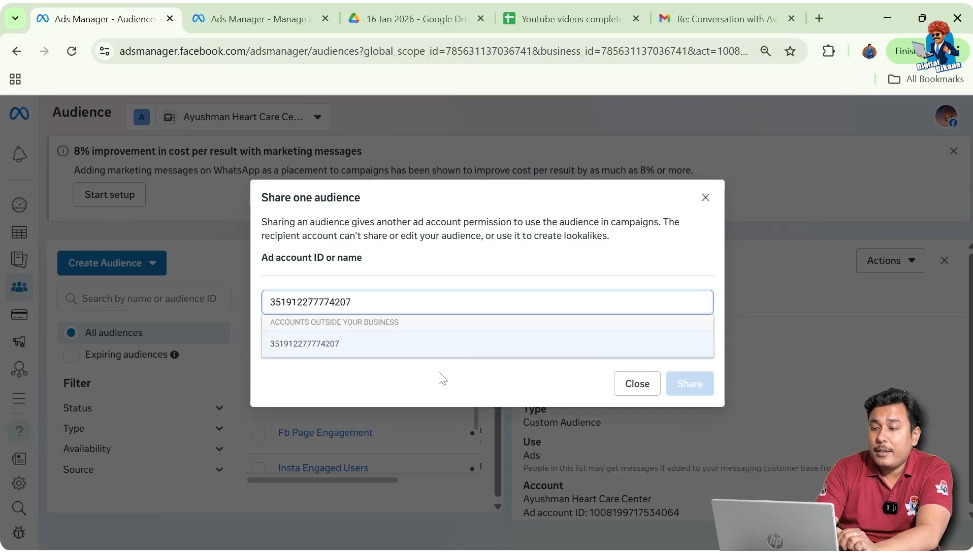Open the three-circle icon below megaphone in sidebar
The image size is (973, 553).
coord(19,369)
